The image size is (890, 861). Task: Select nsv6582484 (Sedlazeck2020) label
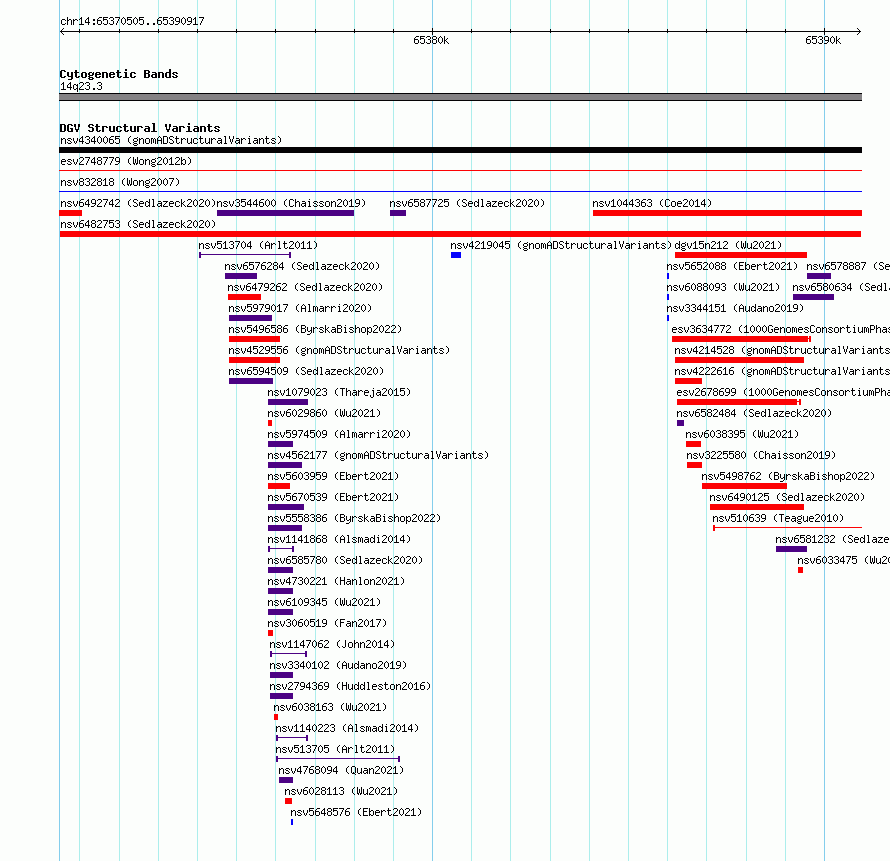[754, 413]
